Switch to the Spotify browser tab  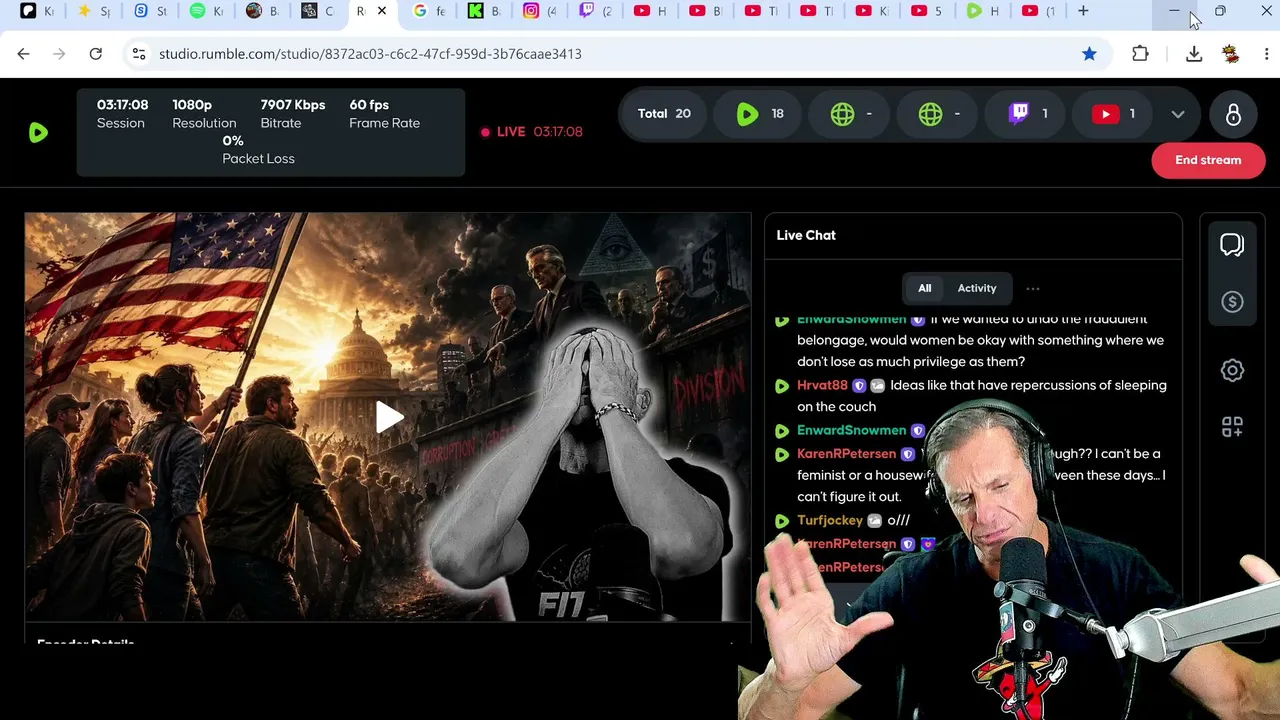tap(207, 11)
